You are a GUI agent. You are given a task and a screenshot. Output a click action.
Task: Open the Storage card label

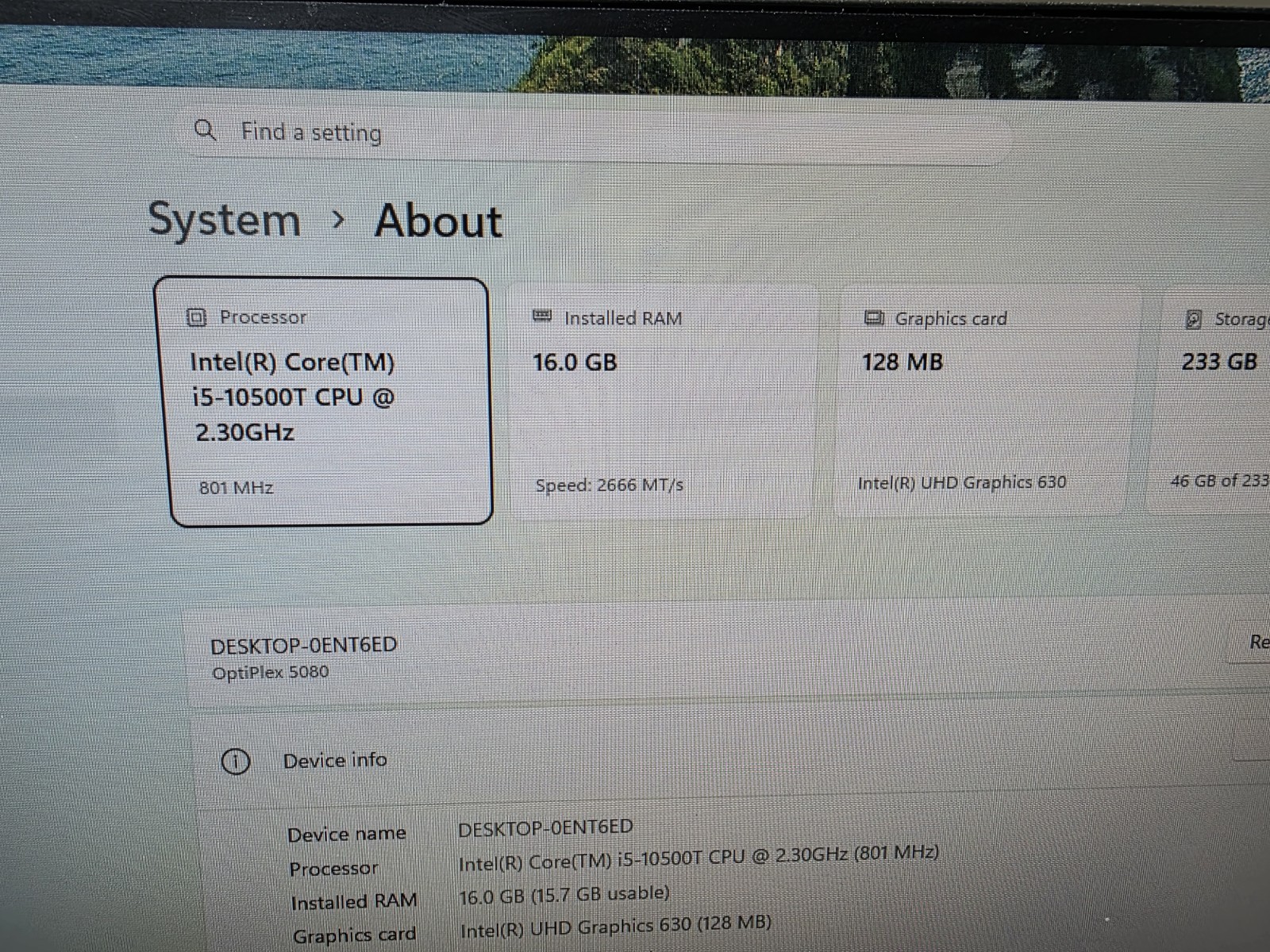coord(1241,319)
